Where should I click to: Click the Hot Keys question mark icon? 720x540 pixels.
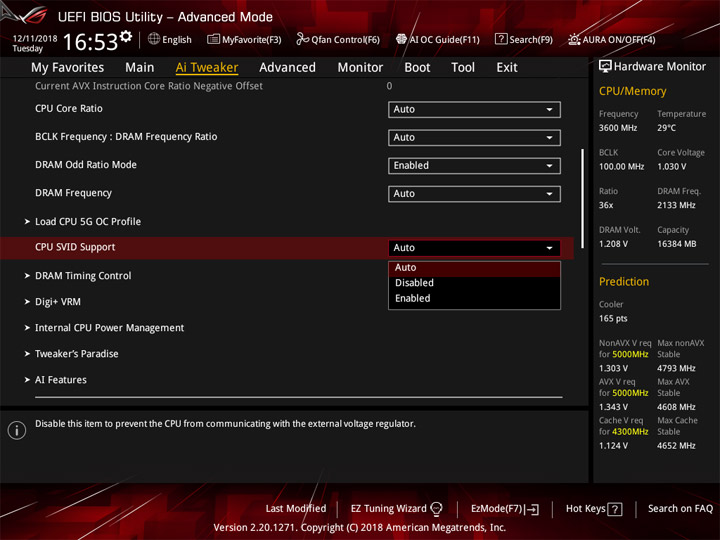tap(614, 509)
